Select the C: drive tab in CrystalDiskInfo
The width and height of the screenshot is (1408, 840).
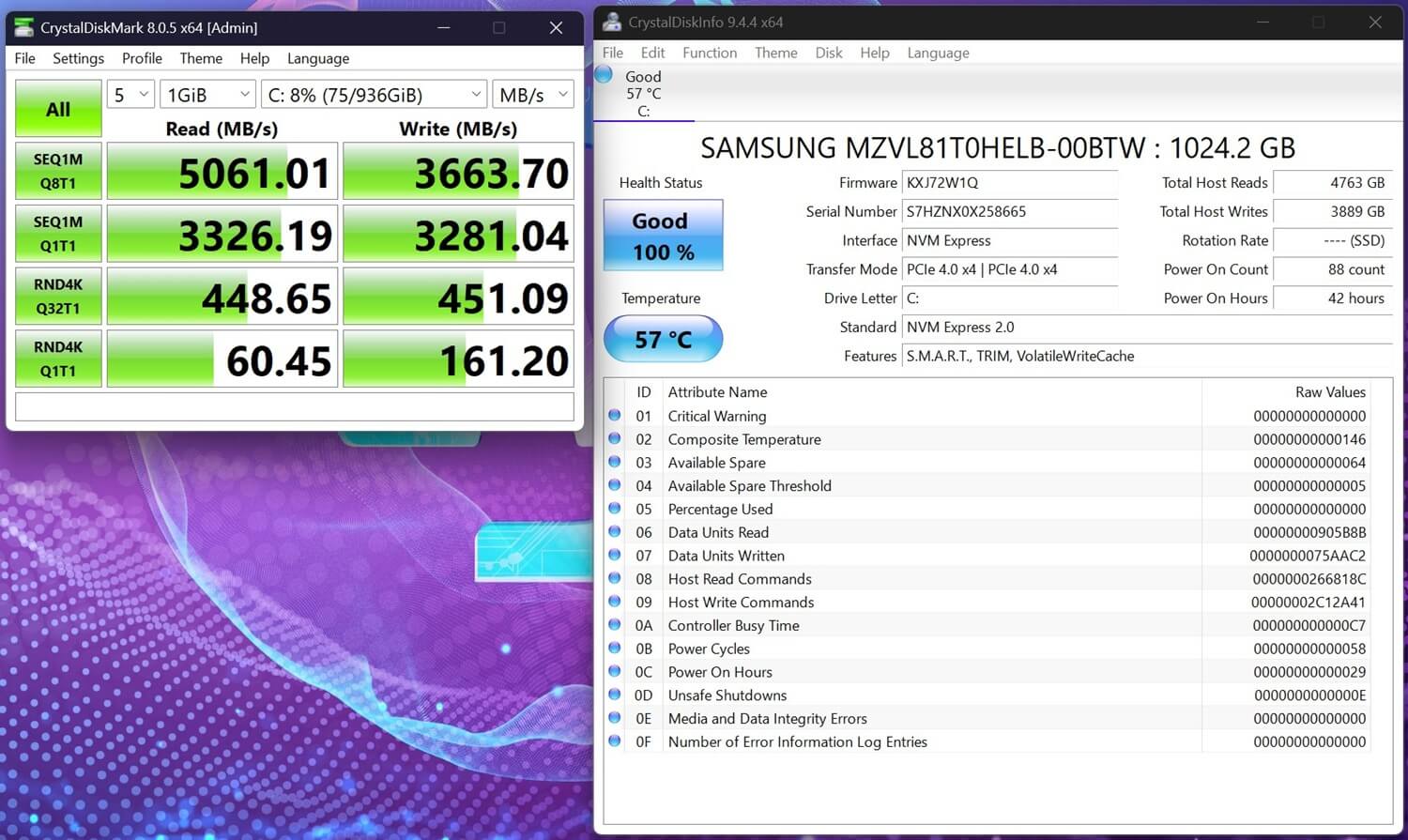(x=644, y=94)
